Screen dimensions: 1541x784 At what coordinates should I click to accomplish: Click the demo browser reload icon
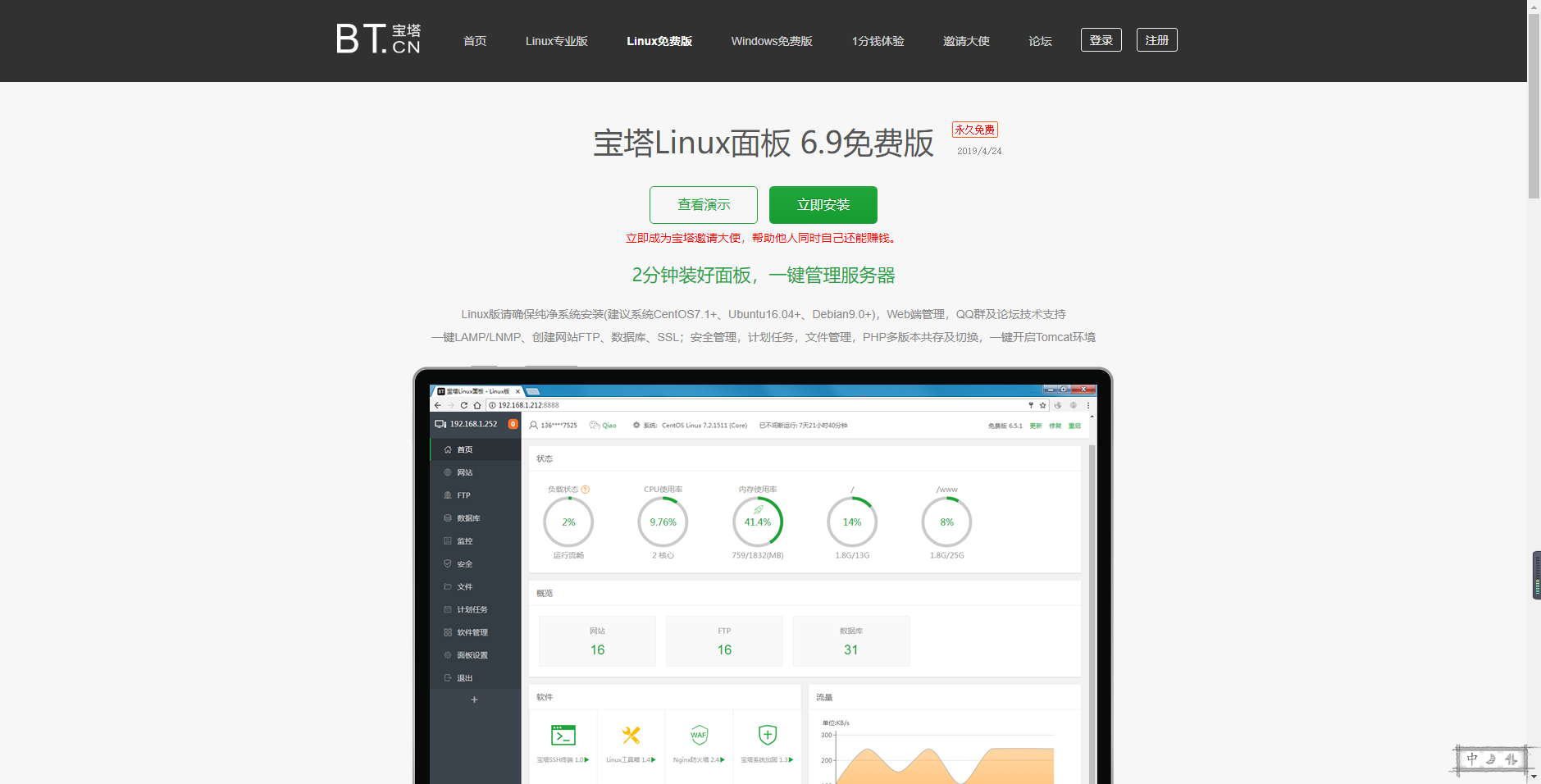(464, 405)
